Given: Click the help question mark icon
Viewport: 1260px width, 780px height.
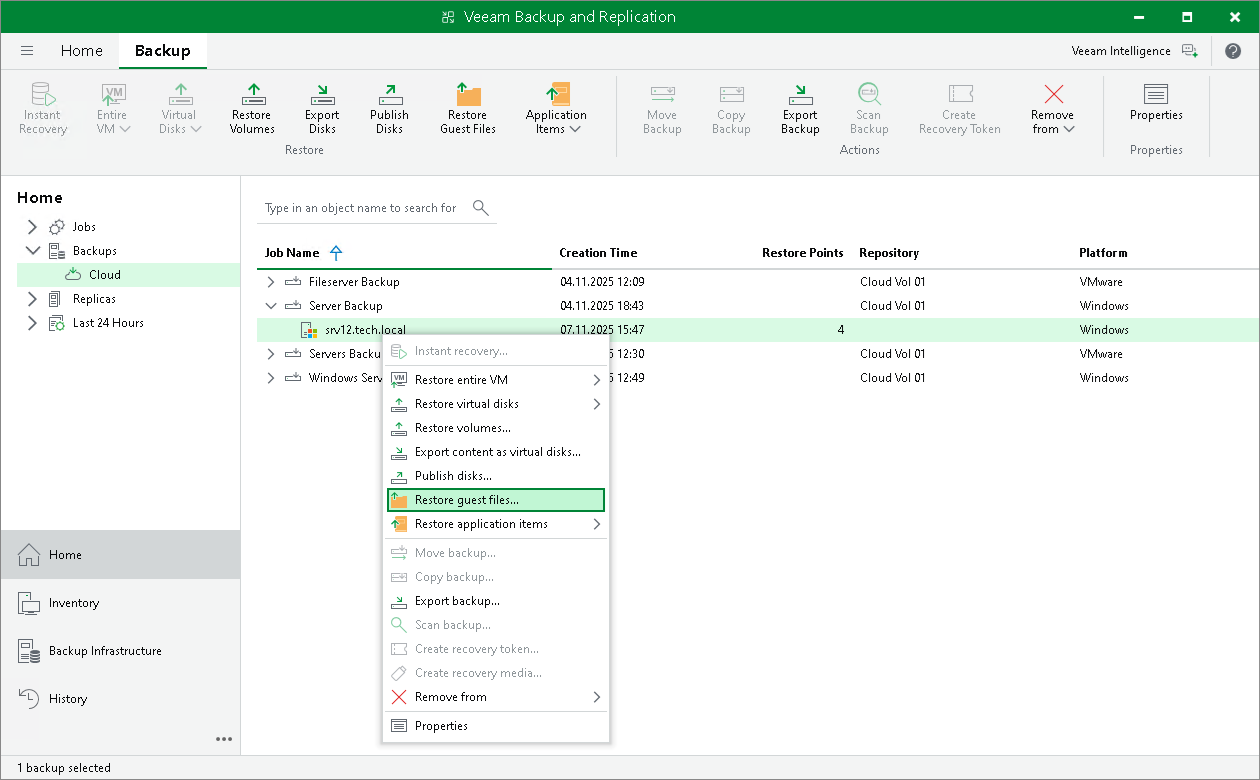Looking at the screenshot, I should coord(1232,51).
